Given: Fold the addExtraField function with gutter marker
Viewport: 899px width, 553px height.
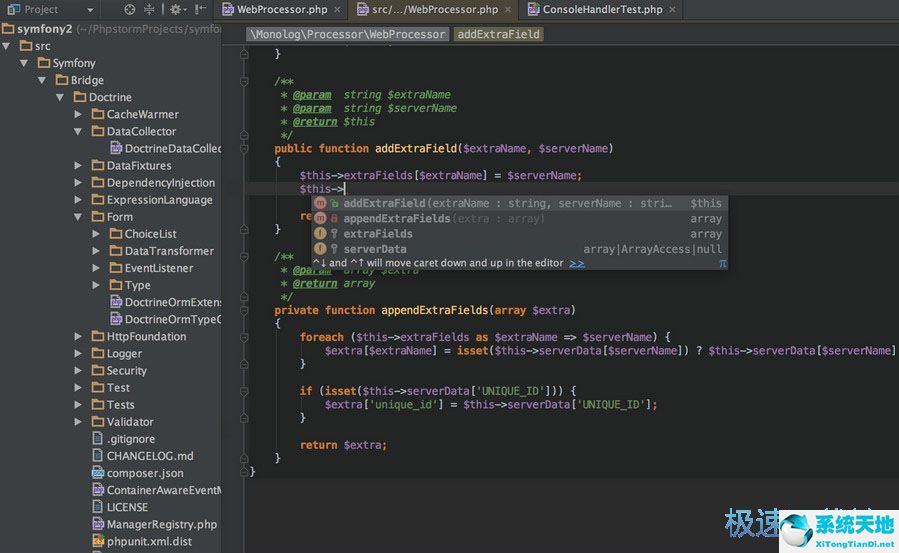Looking at the screenshot, I should [244, 148].
